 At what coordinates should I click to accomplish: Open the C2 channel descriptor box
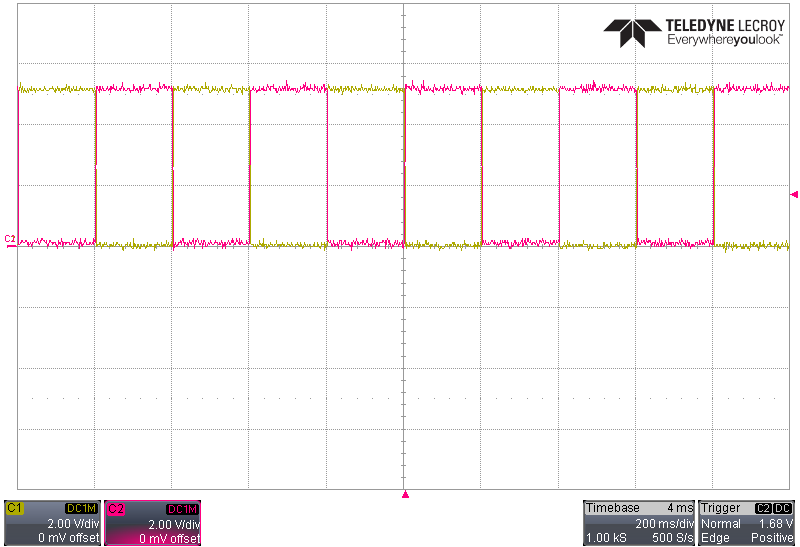click(153, 523)
